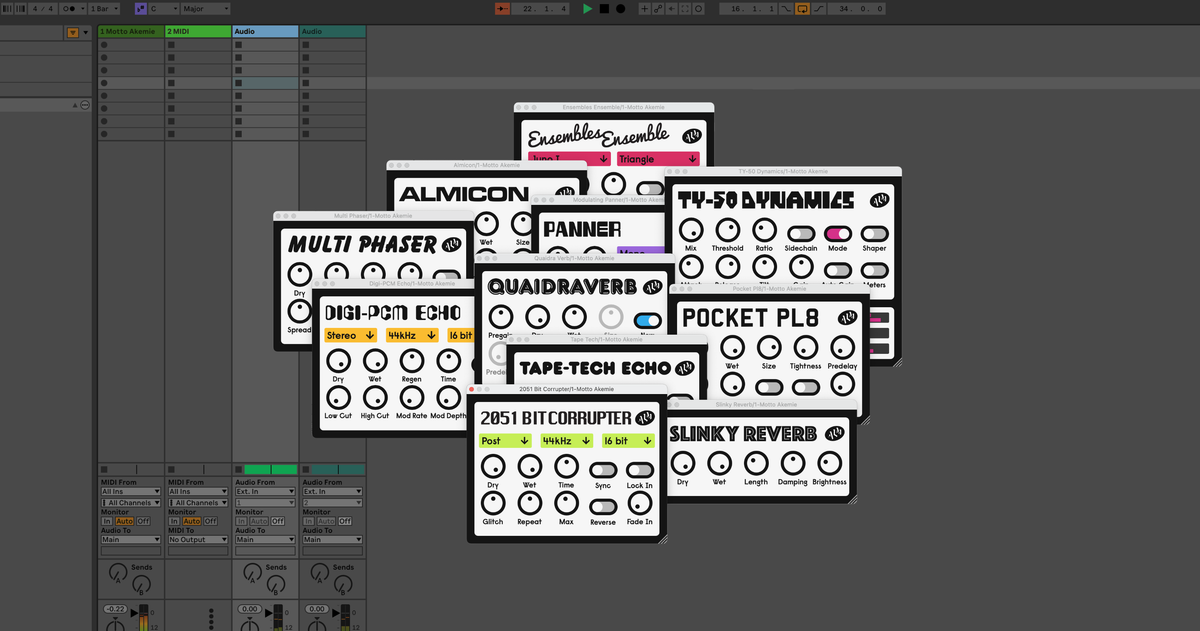Open the No Output MIDI To dropdown
The image size is (1200, 631).
198,539
